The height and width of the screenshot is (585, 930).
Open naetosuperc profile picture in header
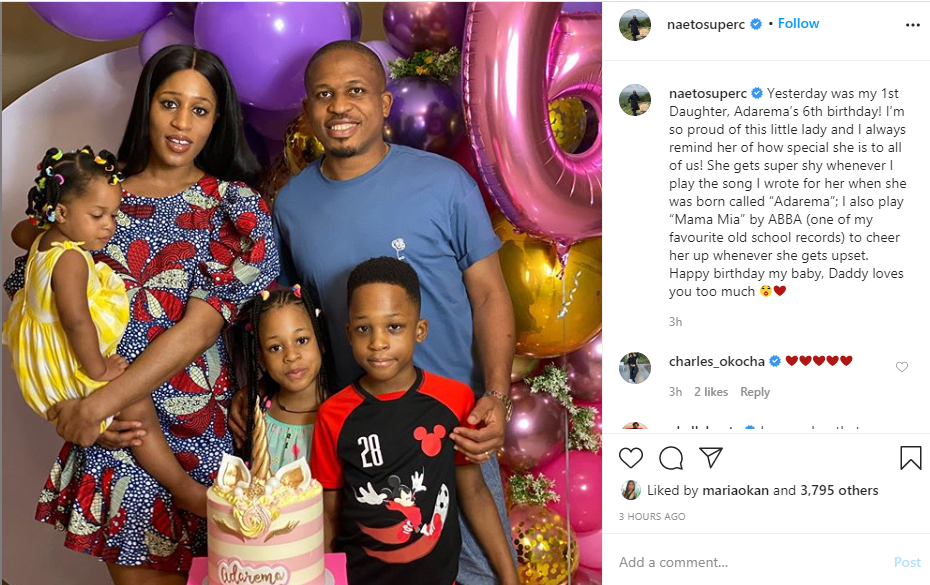(635, 25)
